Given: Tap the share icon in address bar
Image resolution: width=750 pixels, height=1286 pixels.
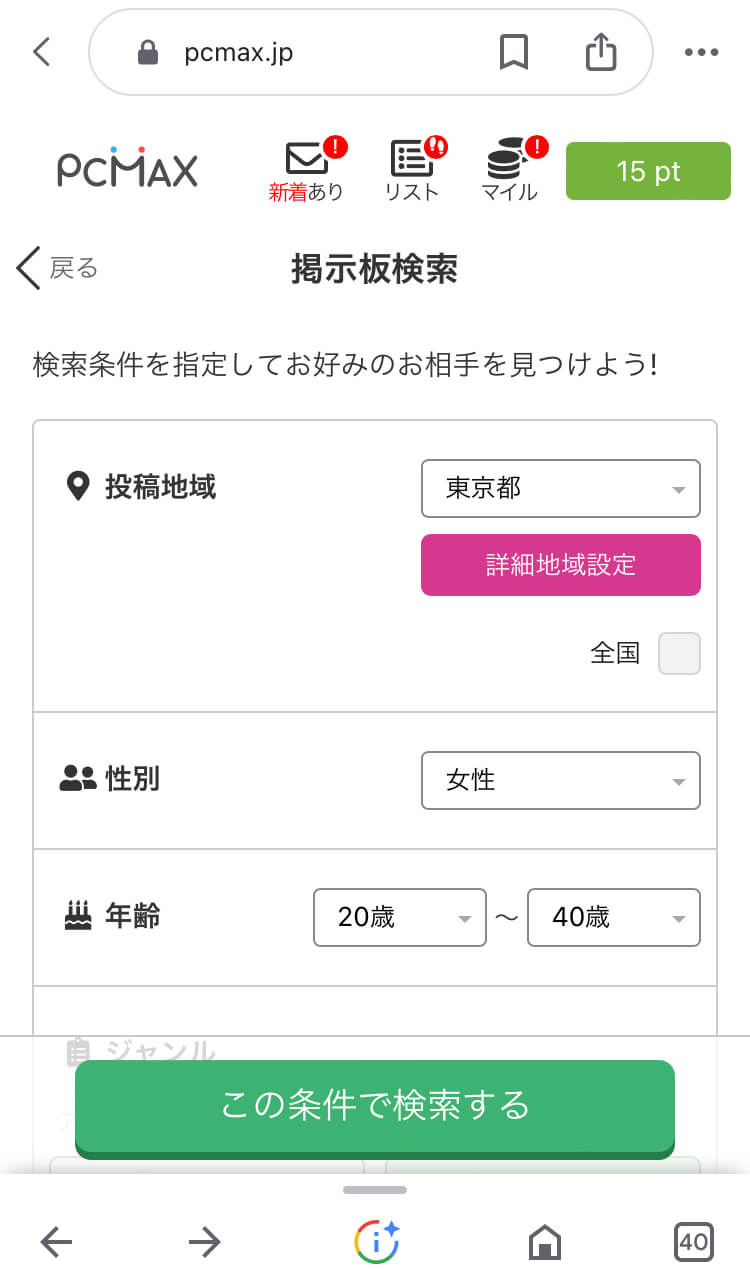Looking at the screenshot, I should [x=600, y=52].
